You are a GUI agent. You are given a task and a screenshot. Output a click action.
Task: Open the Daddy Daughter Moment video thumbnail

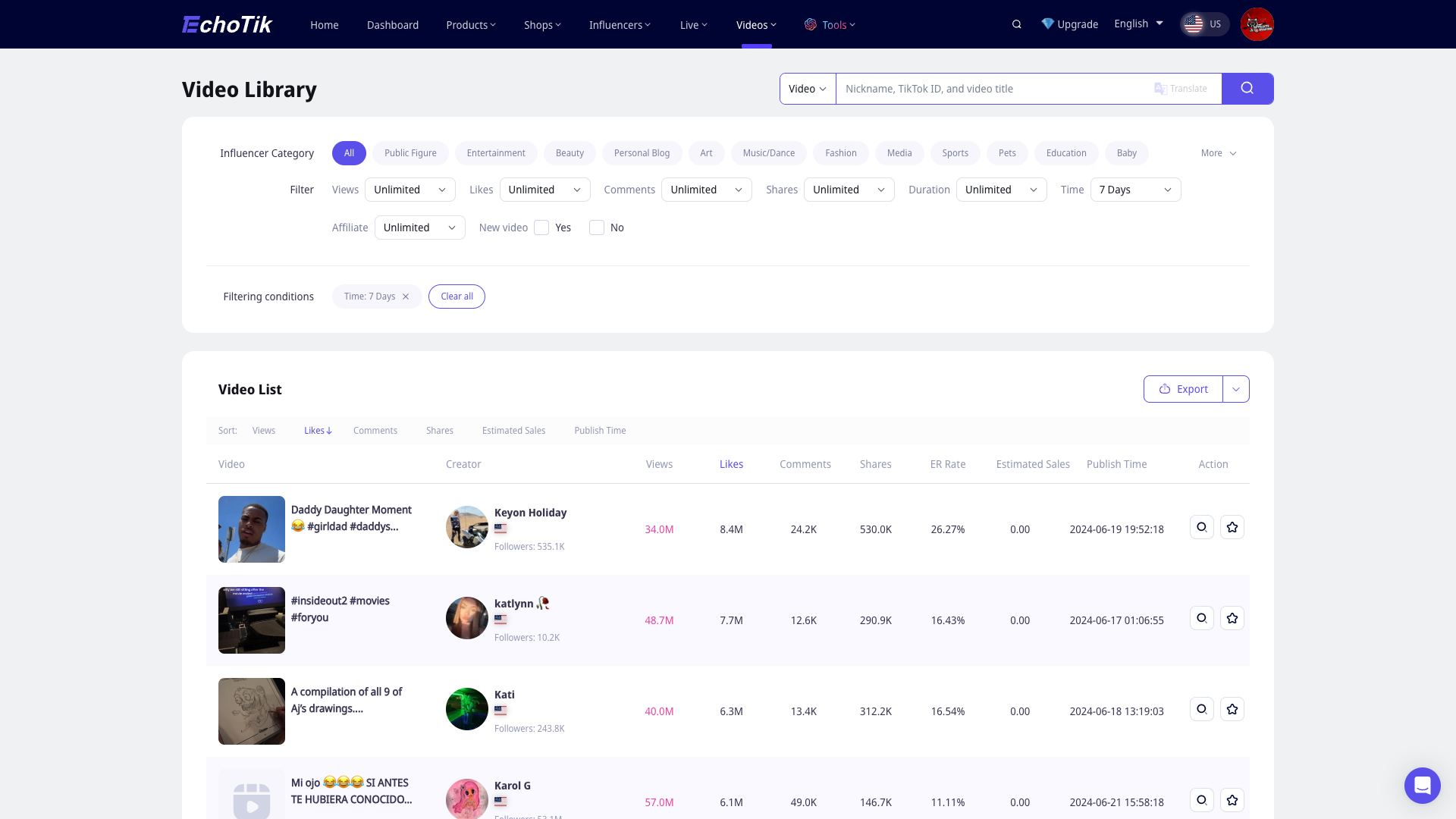click(x=252, y=529)
